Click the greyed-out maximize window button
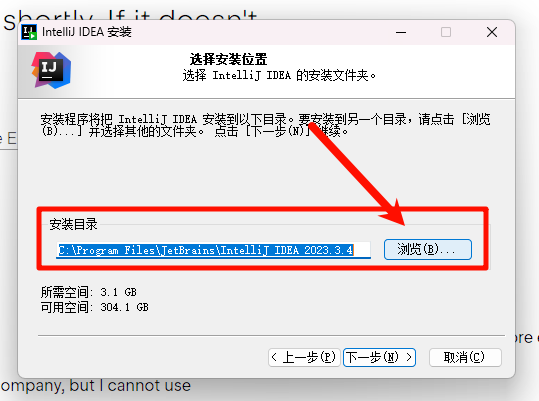This screenshot has height=401, width=539. coord(446,32)
